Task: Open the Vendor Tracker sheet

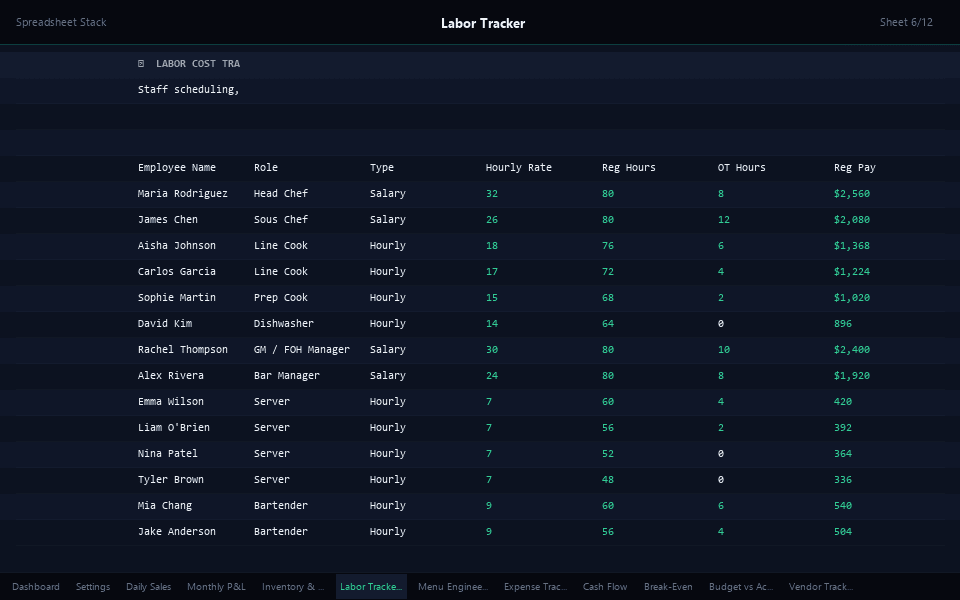Action: click(821, 587)
